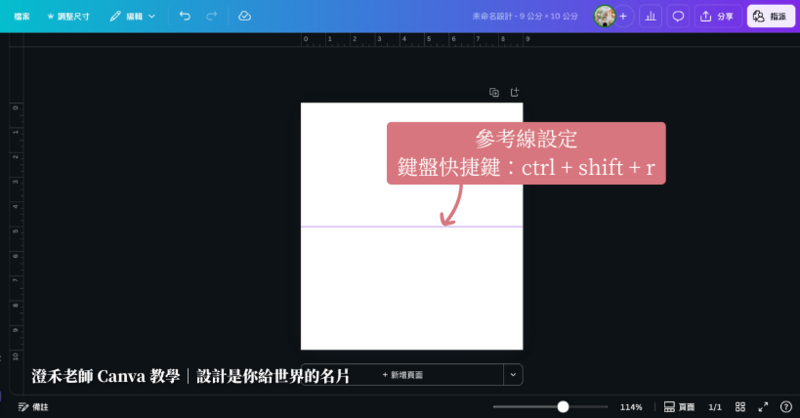Expand the chevron next to 新增頁面
800x418 pixels.
513,375
